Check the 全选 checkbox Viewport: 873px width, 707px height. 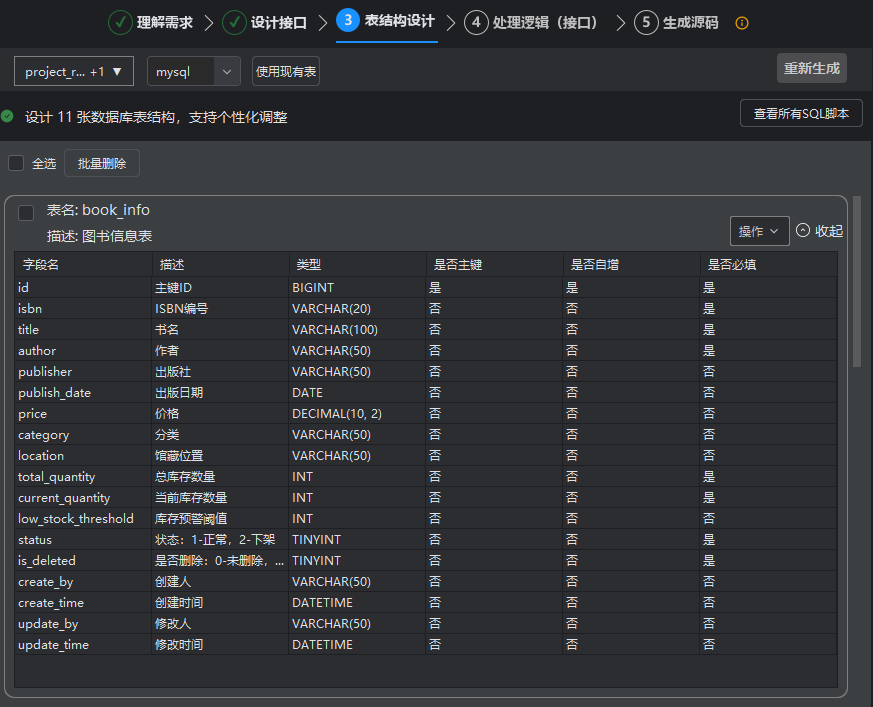coord(16,163)
